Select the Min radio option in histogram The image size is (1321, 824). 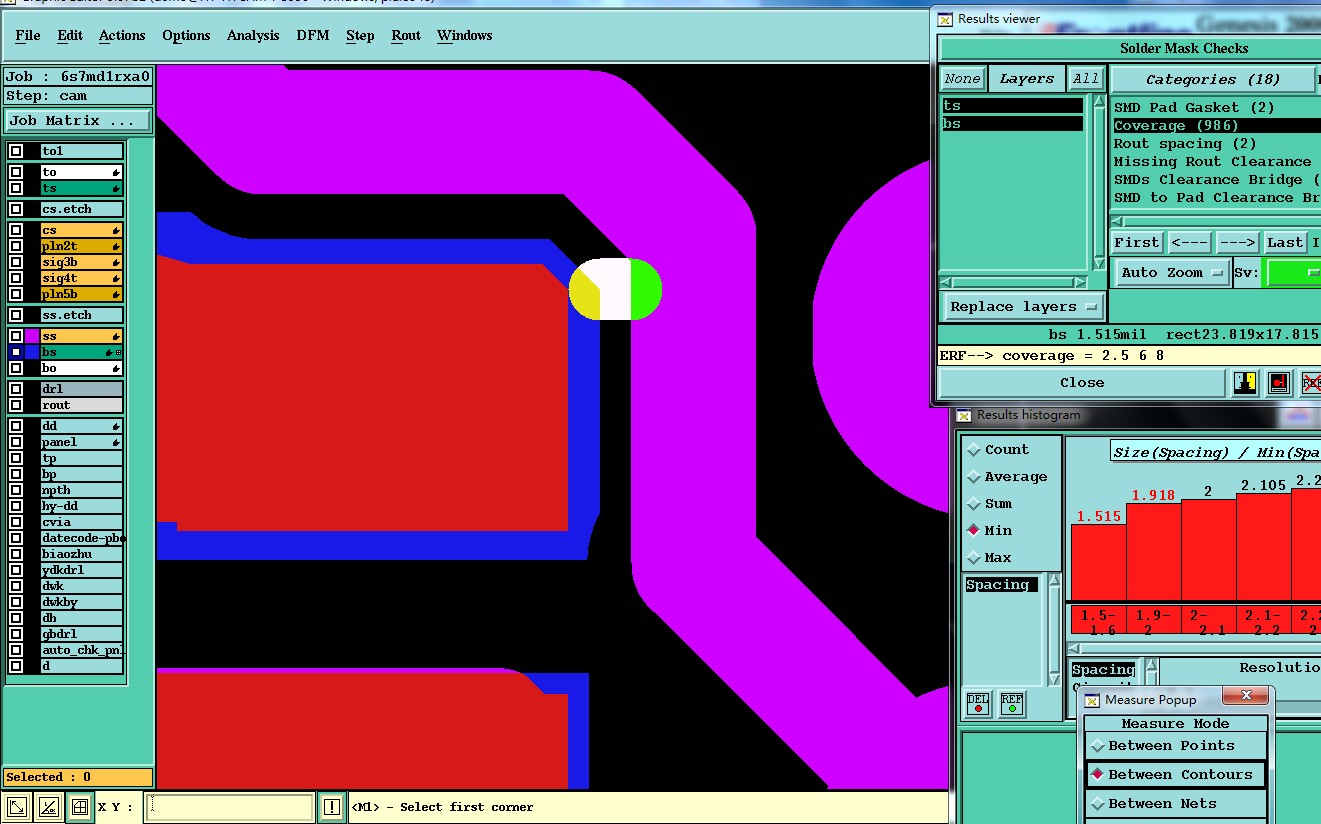click(974, 531)
